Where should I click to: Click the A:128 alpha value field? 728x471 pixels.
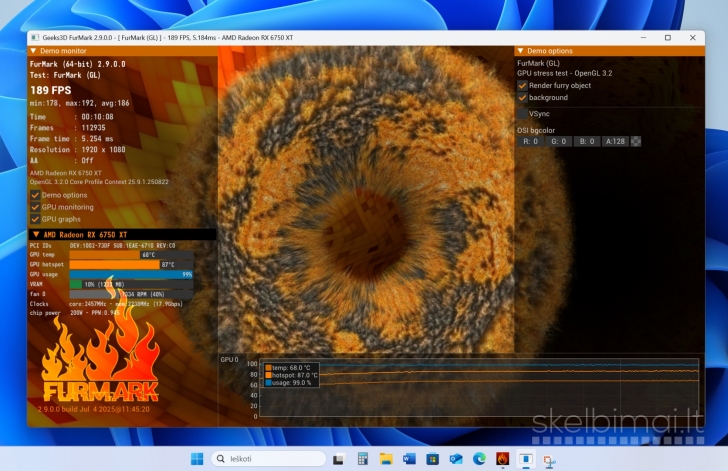coord(615,141)
